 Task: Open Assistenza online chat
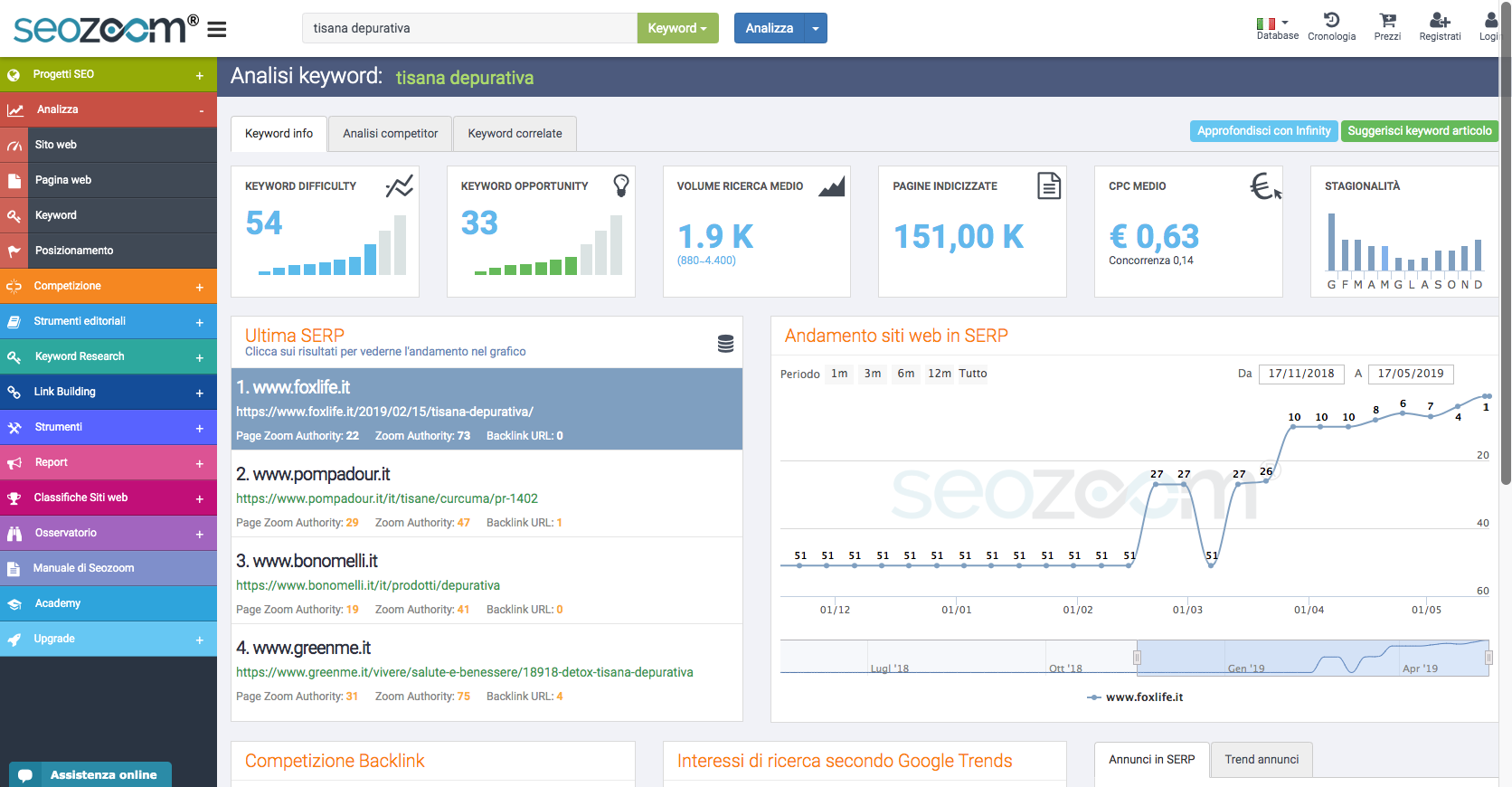coord(90,774)
